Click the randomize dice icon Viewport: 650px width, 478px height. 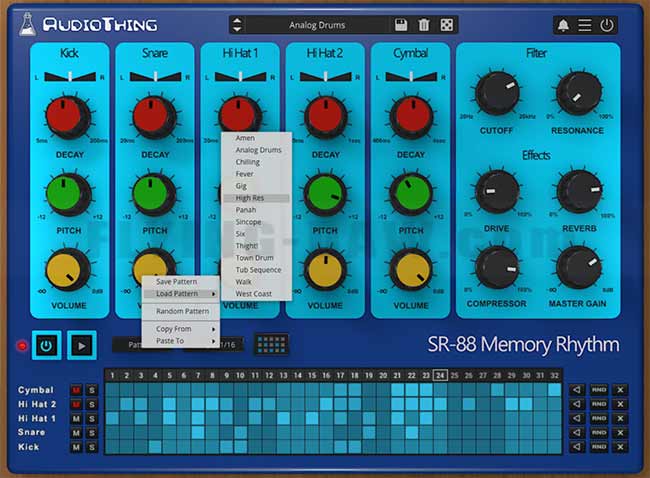[x=446, y=25]
